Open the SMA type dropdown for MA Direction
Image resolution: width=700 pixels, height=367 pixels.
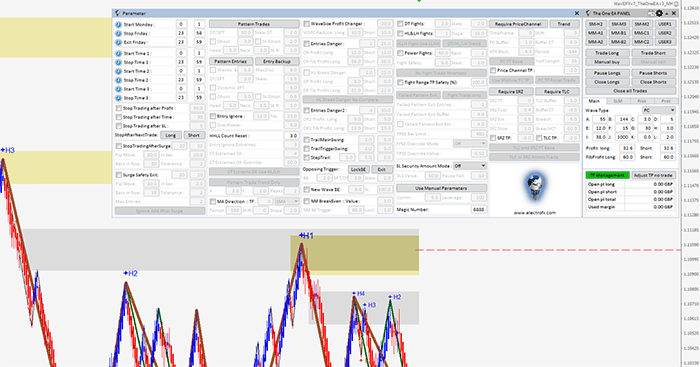[287, 202]
